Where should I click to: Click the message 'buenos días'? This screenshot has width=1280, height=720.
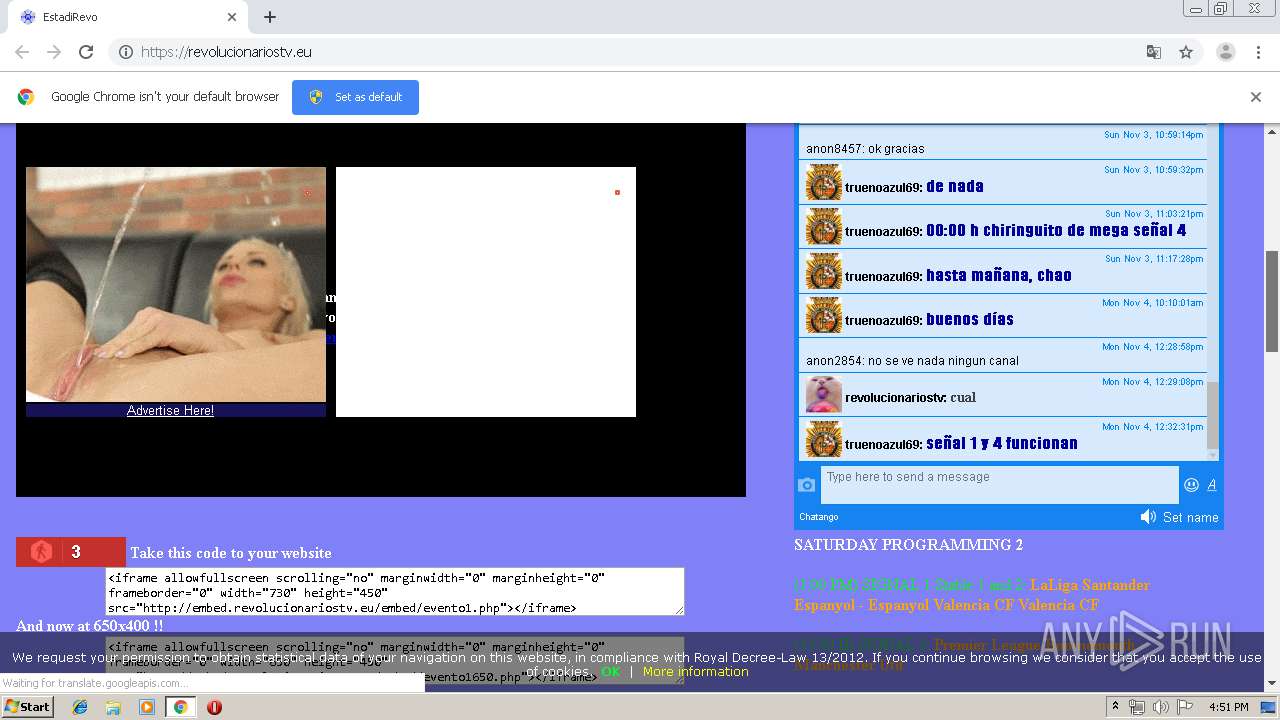970,319
